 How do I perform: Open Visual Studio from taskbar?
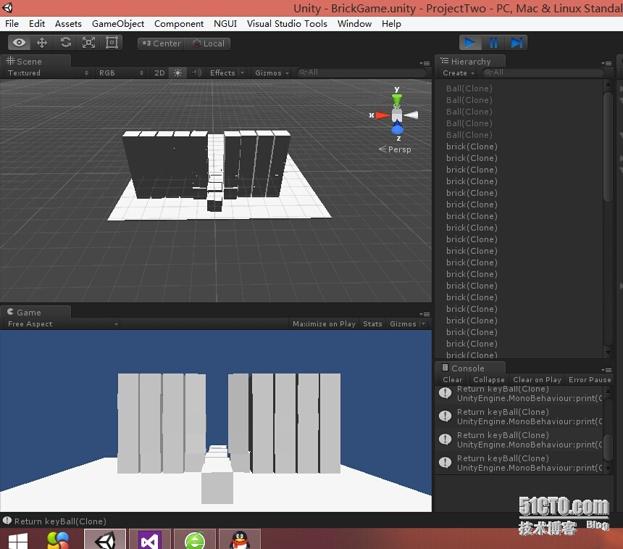click(x=149, y=539)
